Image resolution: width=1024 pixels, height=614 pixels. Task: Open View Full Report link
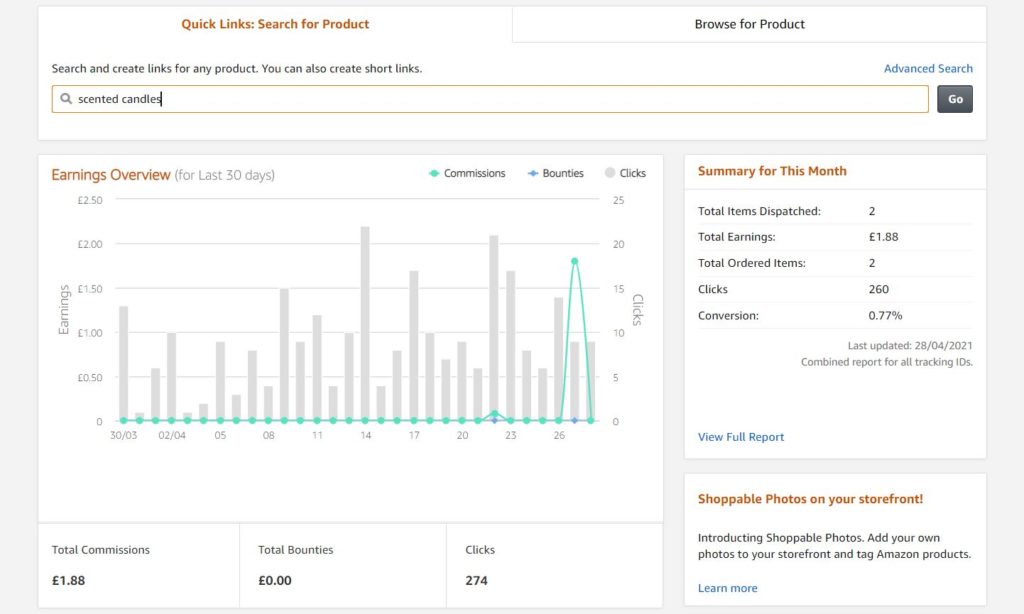tap(740, 437)
